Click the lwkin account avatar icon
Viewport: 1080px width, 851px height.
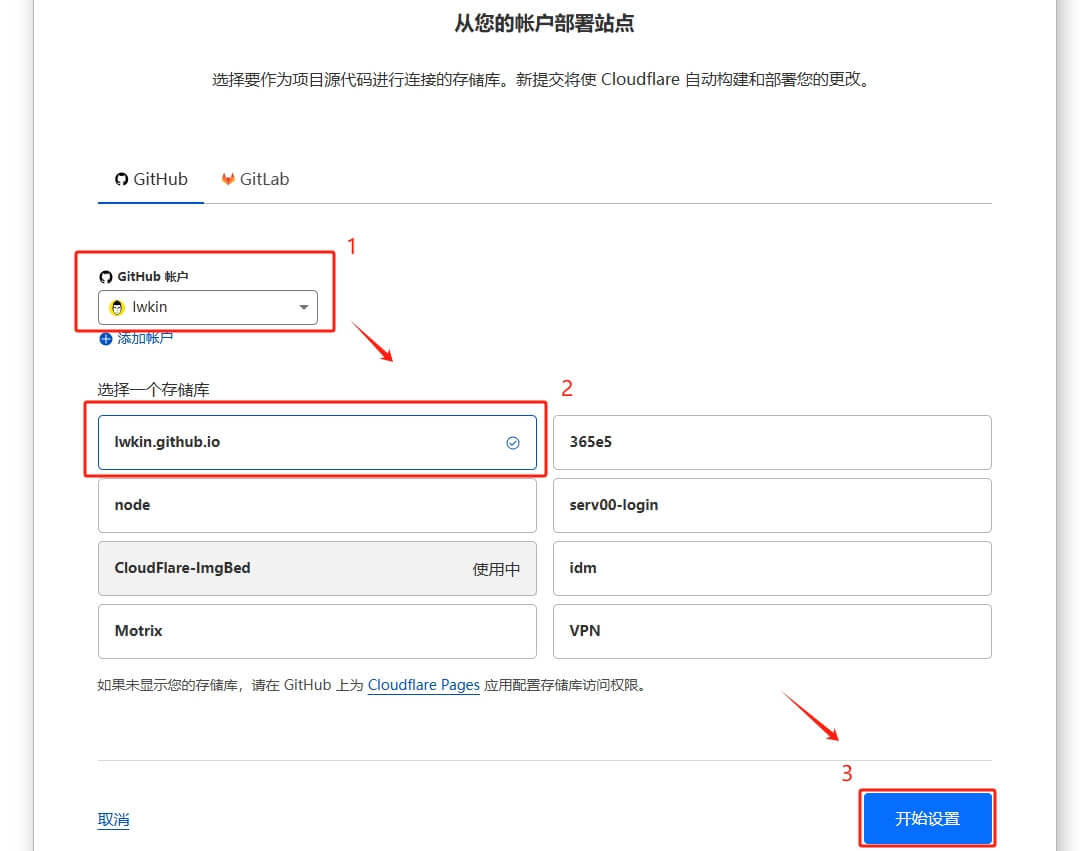coord(117,308)
